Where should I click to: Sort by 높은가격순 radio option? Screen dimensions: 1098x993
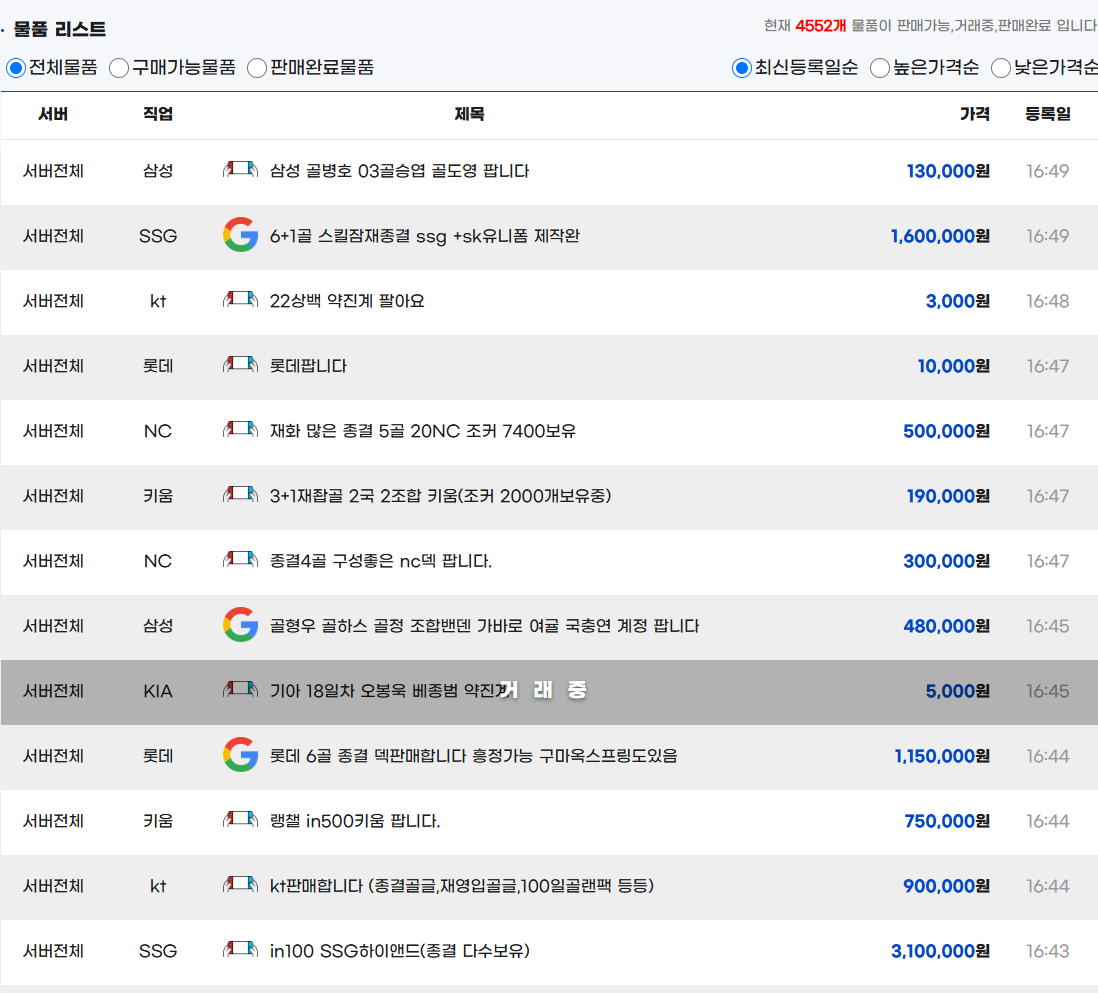tap(880, 68)
